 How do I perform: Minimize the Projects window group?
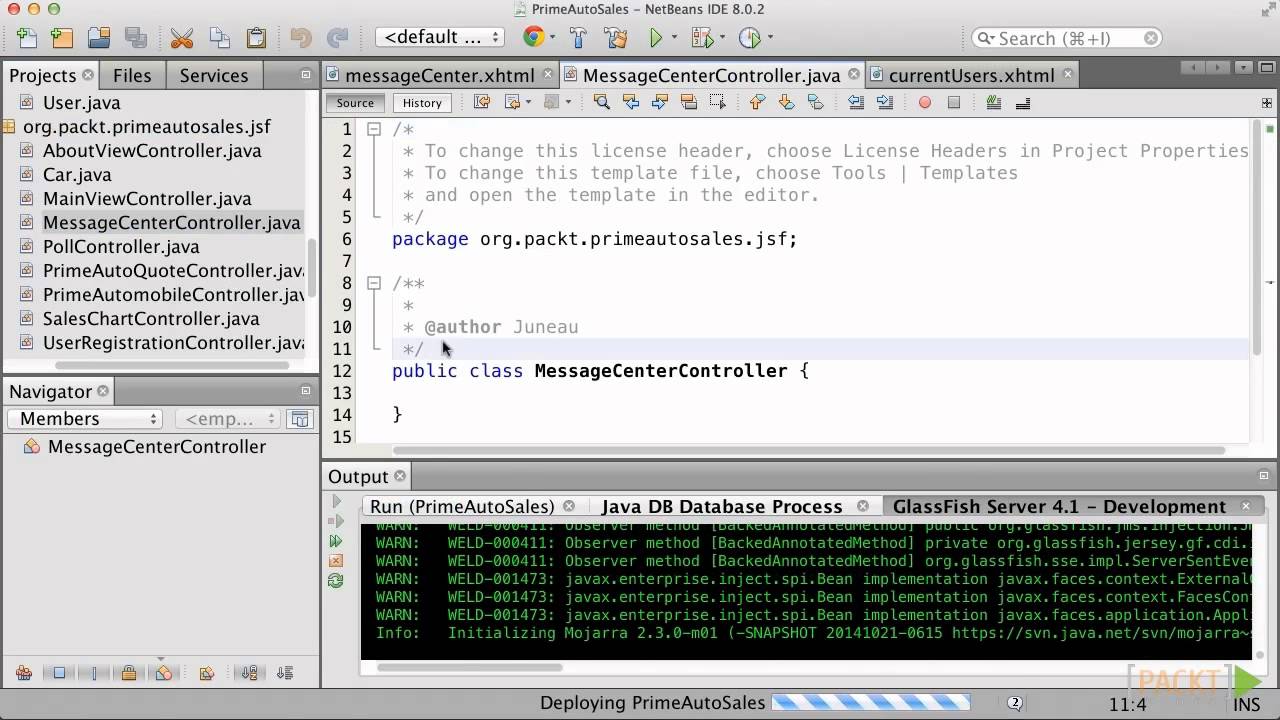point(306,75)
